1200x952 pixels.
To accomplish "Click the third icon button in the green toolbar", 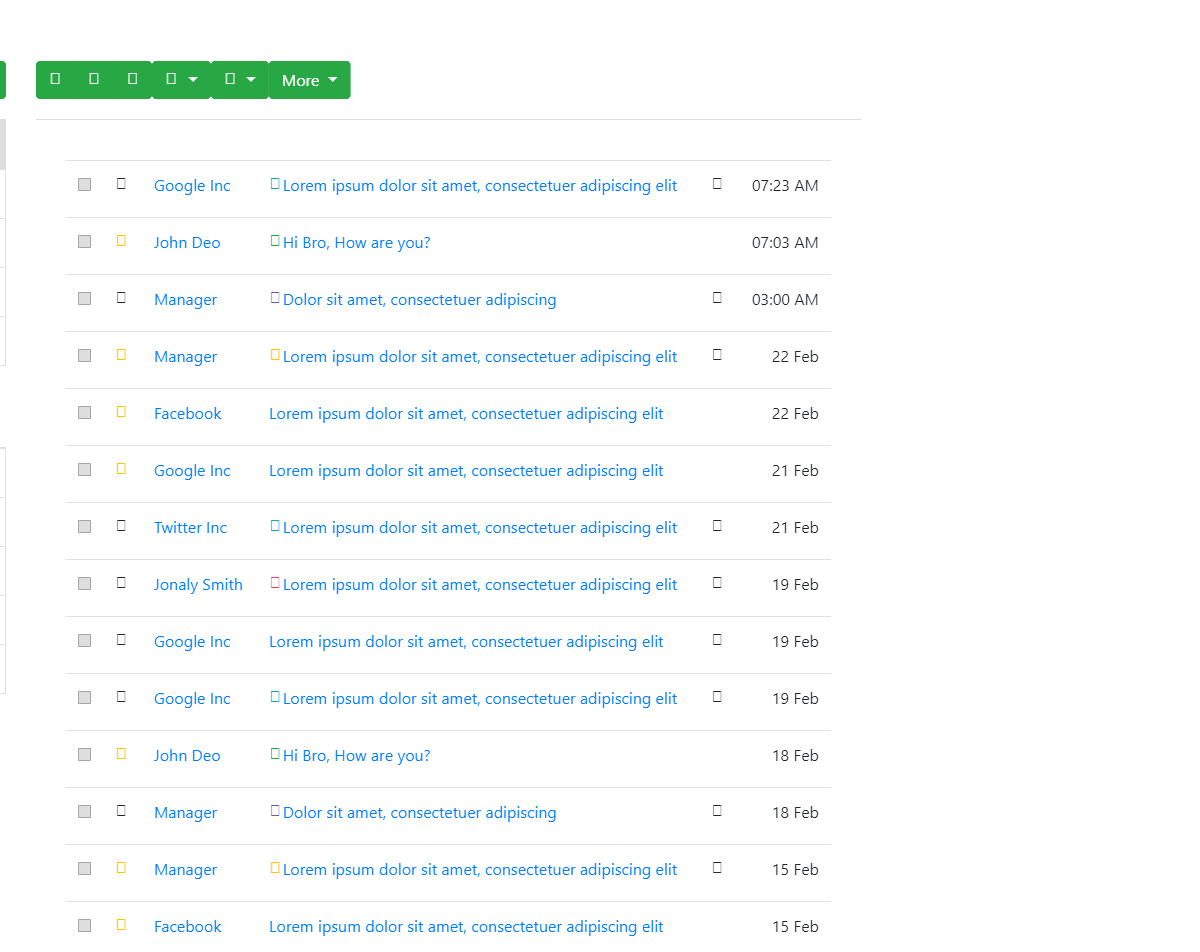I will click(132, 80).
